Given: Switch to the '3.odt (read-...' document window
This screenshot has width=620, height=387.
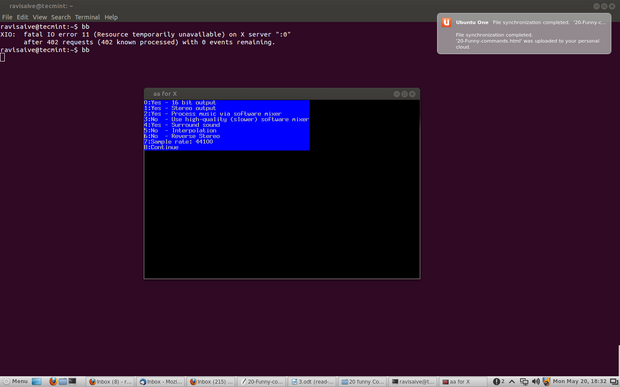Looking at the screenshot, I should [312, 381].
